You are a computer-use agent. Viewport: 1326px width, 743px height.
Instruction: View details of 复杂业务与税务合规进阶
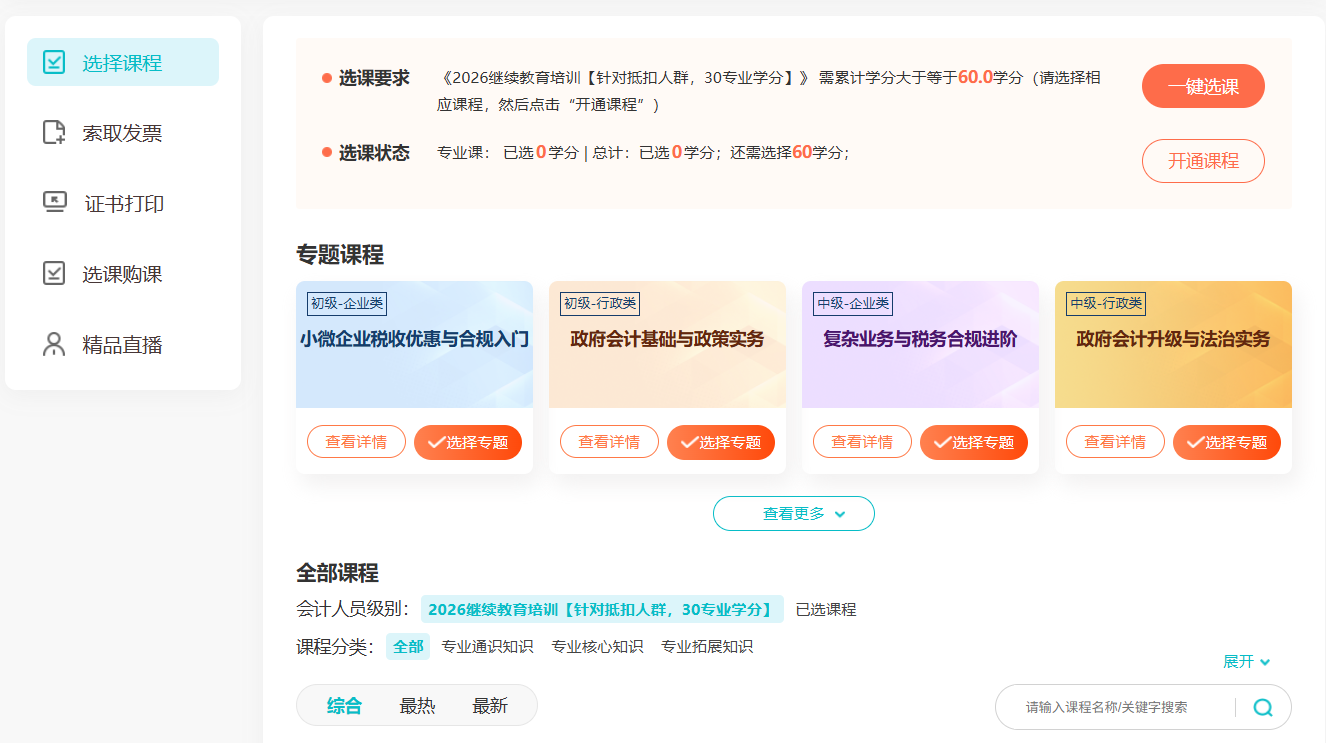862,442
